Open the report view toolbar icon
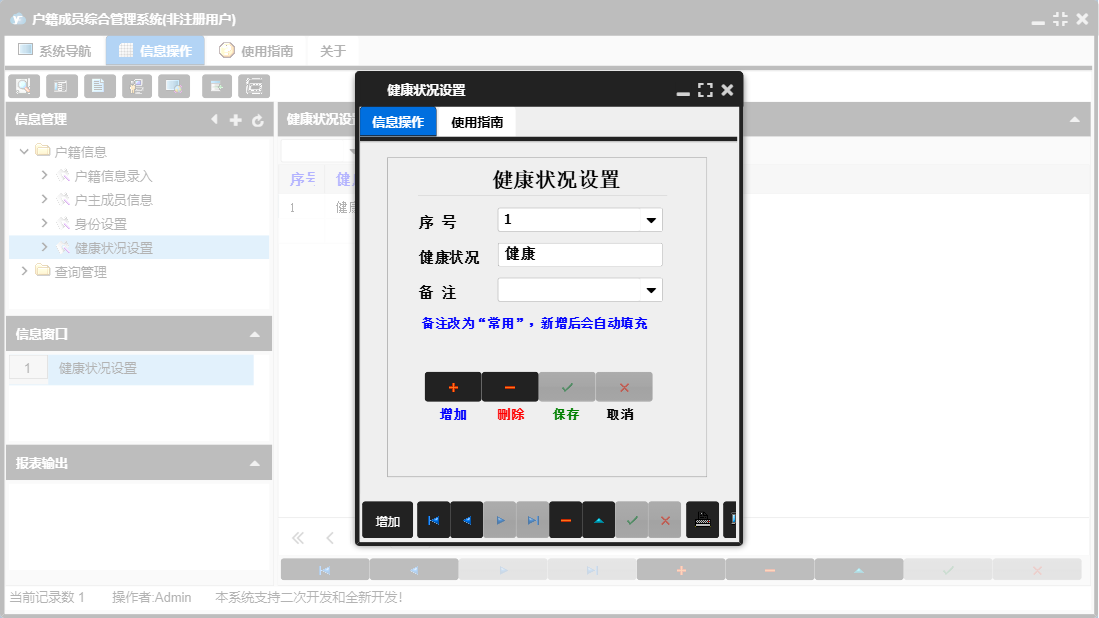 pyautogui.click(x=61, y=86)
